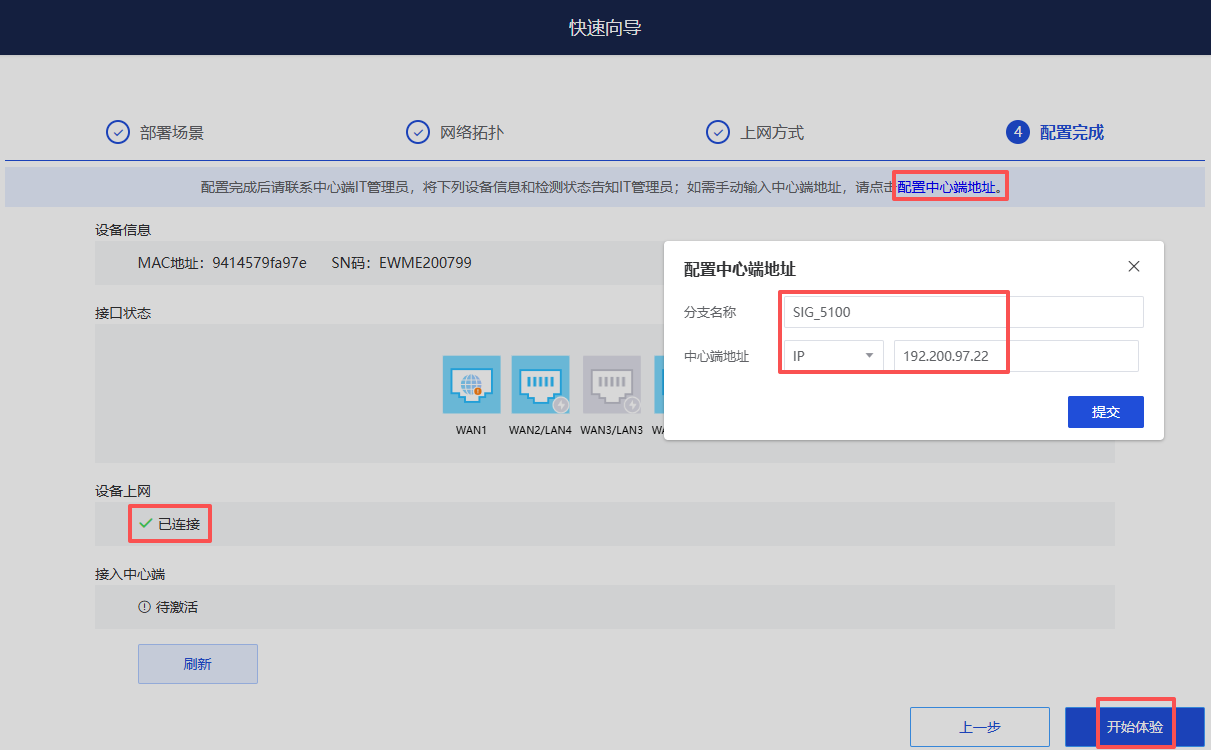Go to the 部署场景 step
This screenshot has height=750, width=1211.
tap(172, 133)
